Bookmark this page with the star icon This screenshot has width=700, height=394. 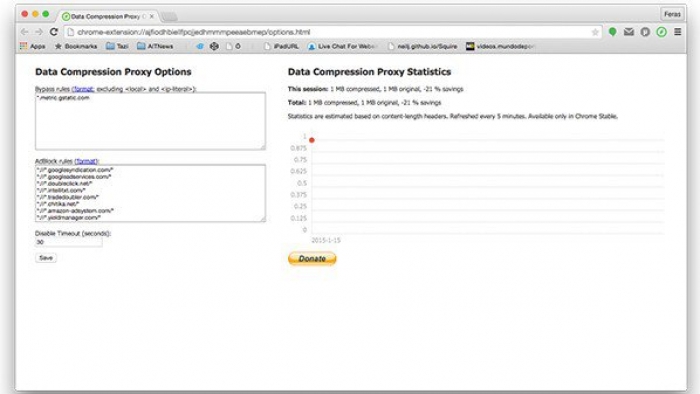595,32
